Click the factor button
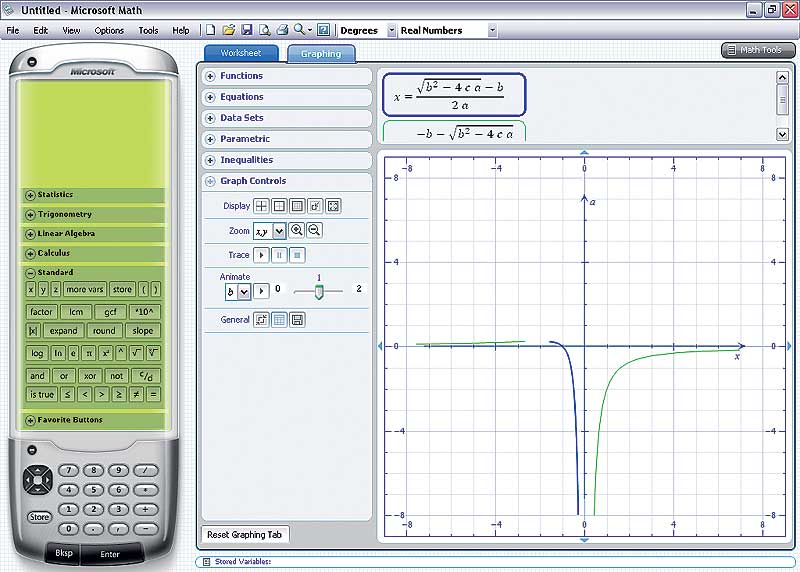800x572 pixels. tap(41, 312)
